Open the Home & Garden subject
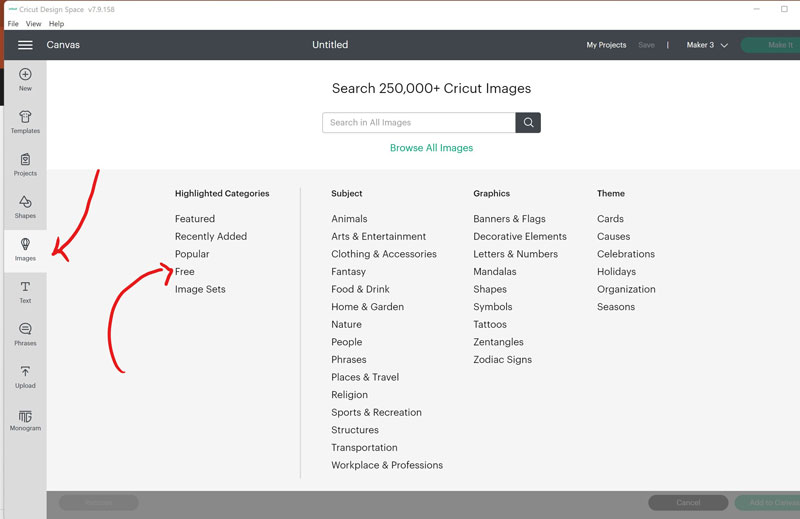 click(367, 307)
